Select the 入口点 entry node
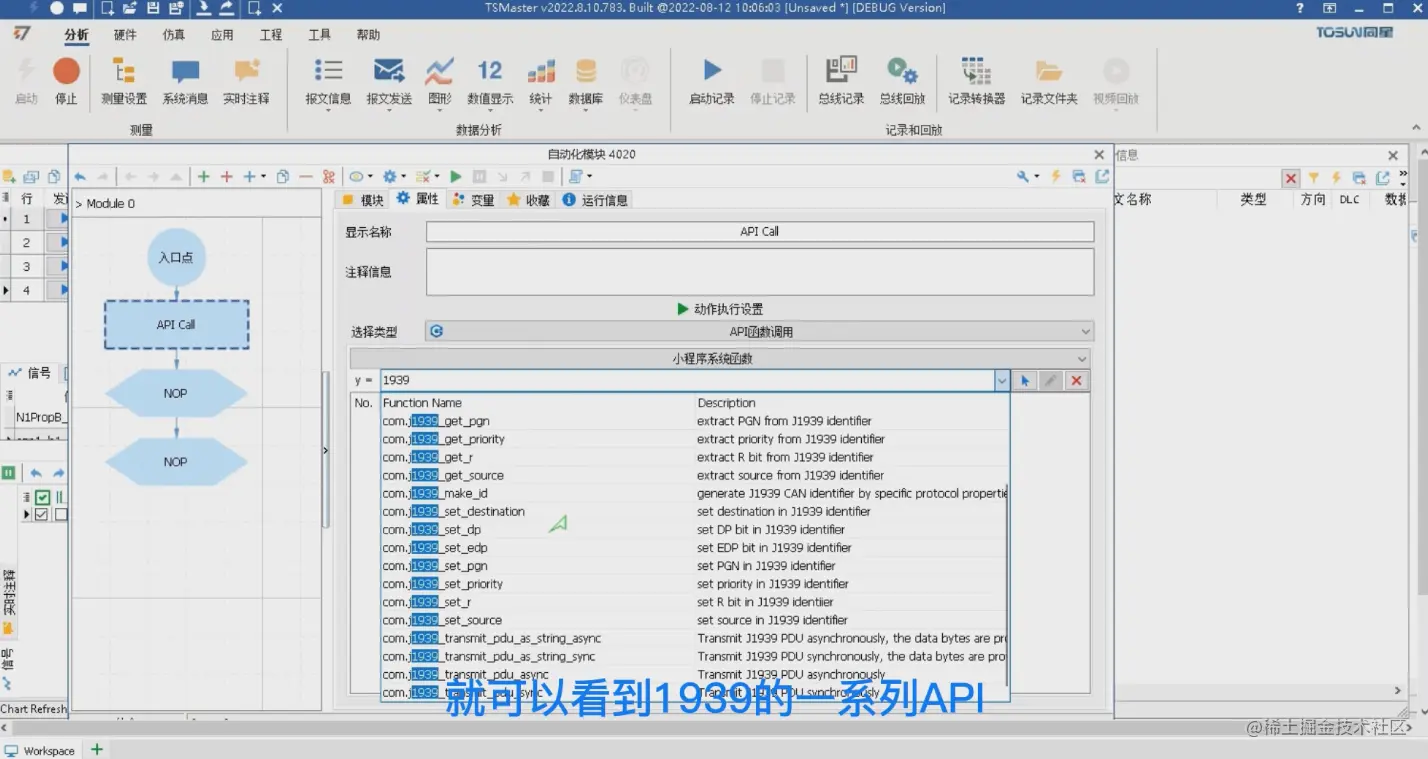The height and width of the screenshot is (759, 1428). [176, 257]
